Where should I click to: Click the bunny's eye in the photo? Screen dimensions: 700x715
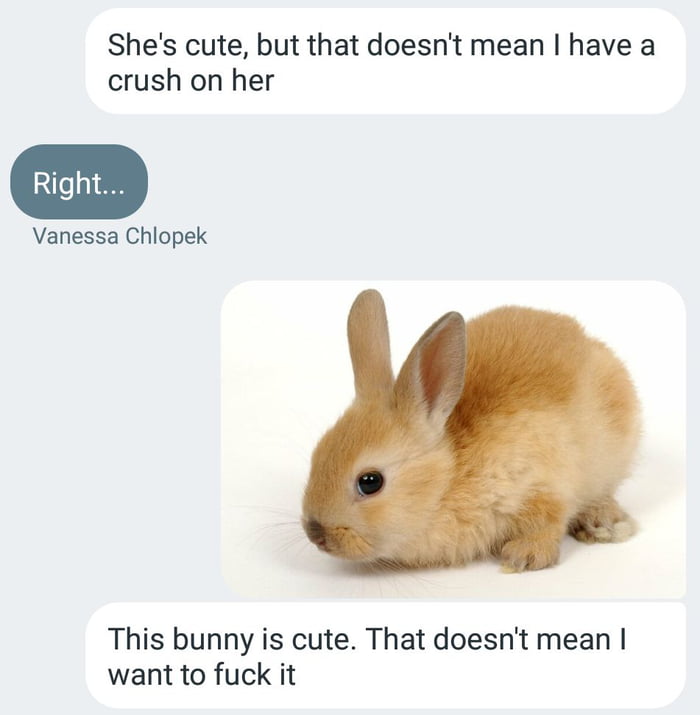click(370, 483)
